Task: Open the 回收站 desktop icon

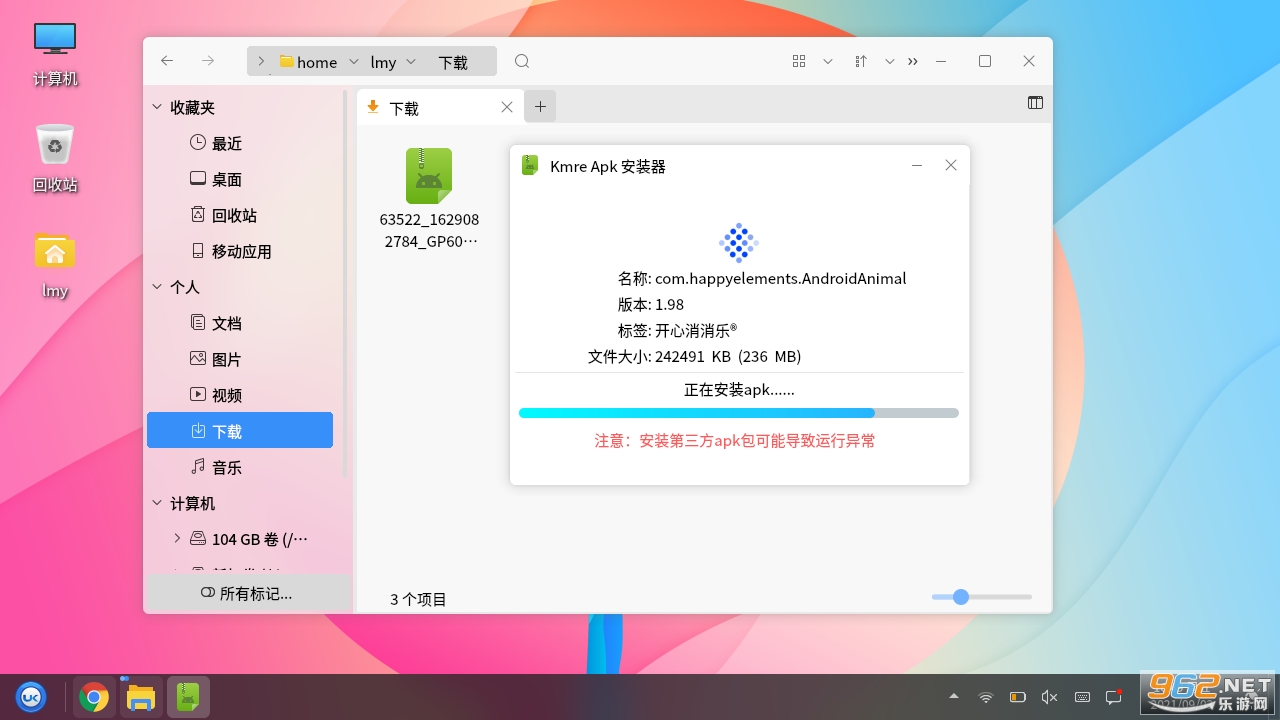Action: 55,159
